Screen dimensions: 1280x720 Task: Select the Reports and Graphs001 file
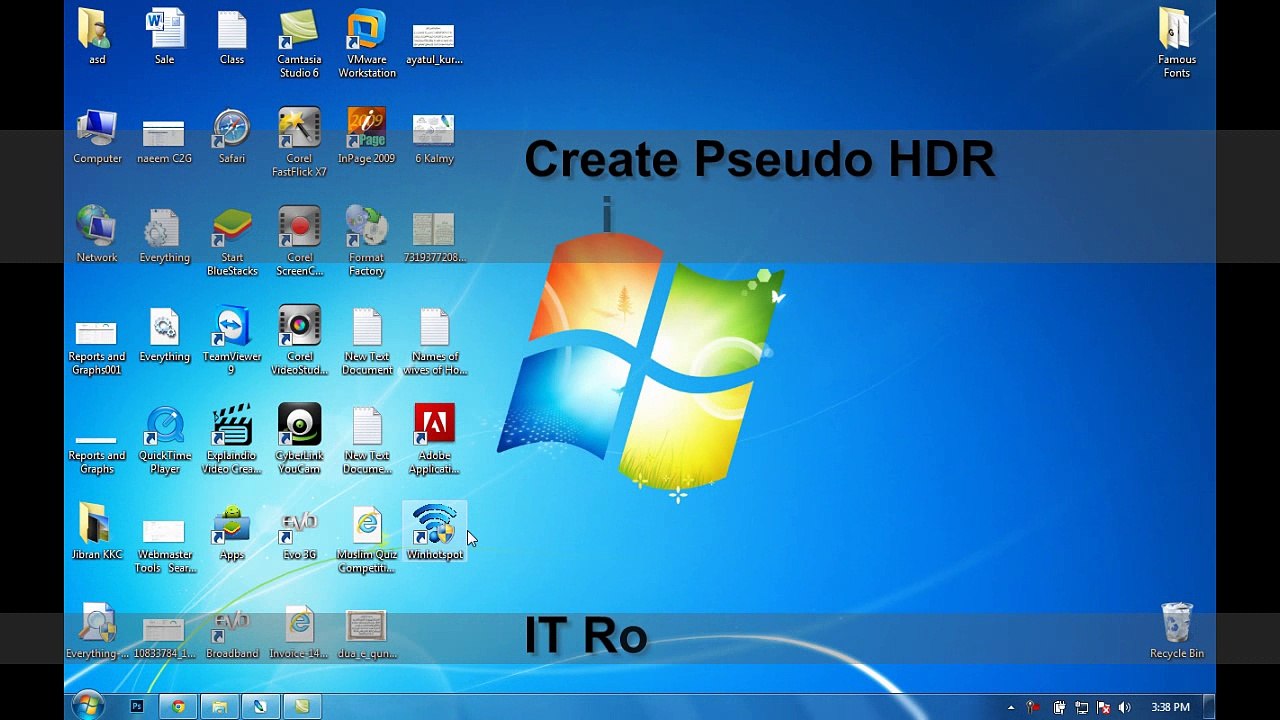tap(97, 347)
